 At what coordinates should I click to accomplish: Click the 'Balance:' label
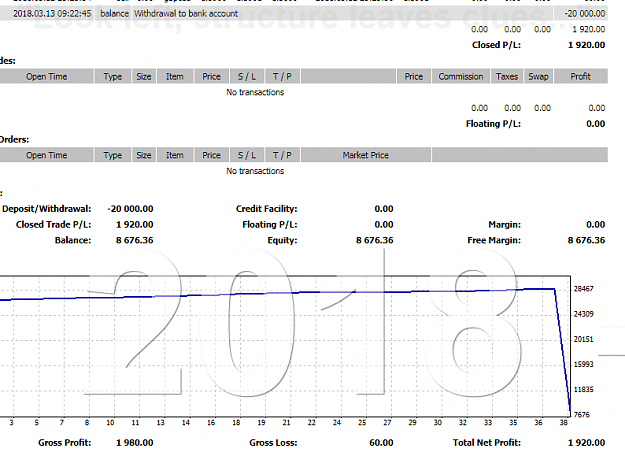pos(73,240)
